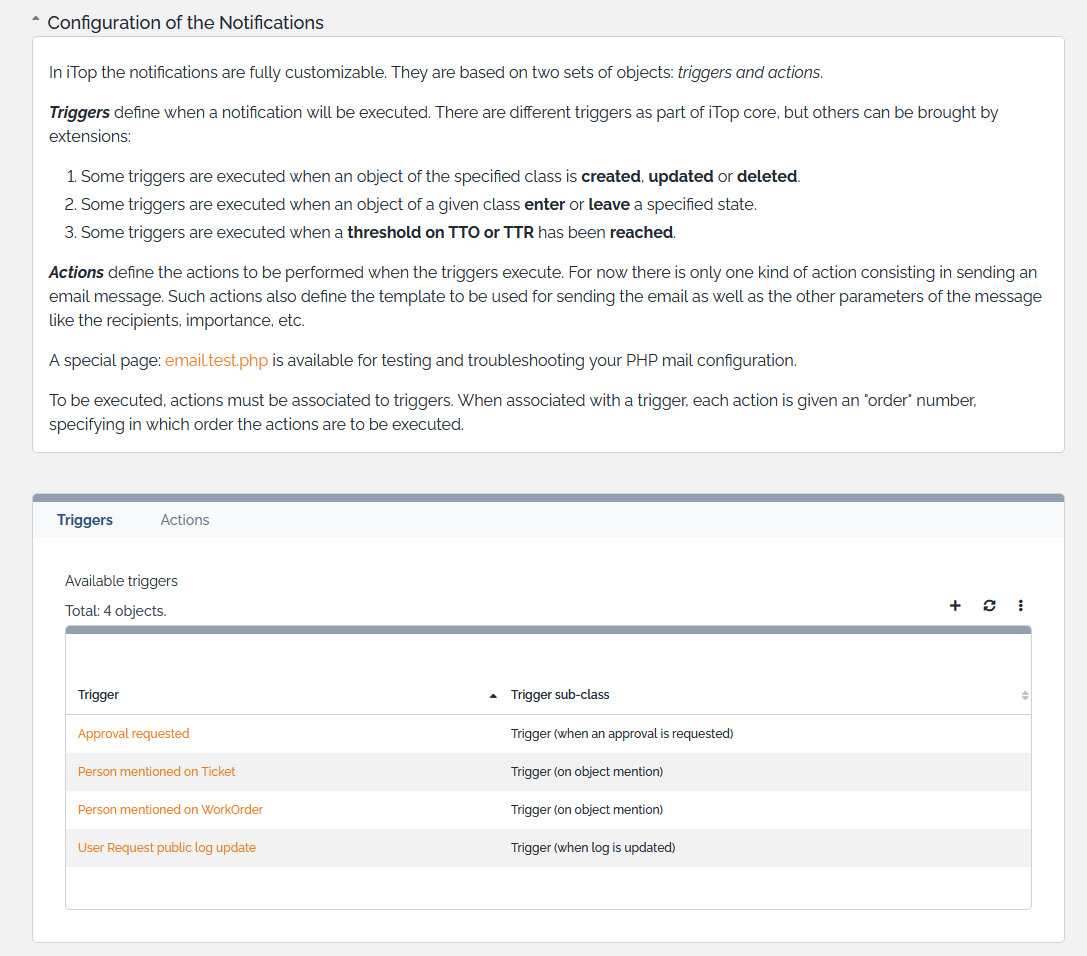Viewport: 1087px width, 956px height.
Task: Open the Person mentioned on Ticket trigger
Action: tap(156, 772)
